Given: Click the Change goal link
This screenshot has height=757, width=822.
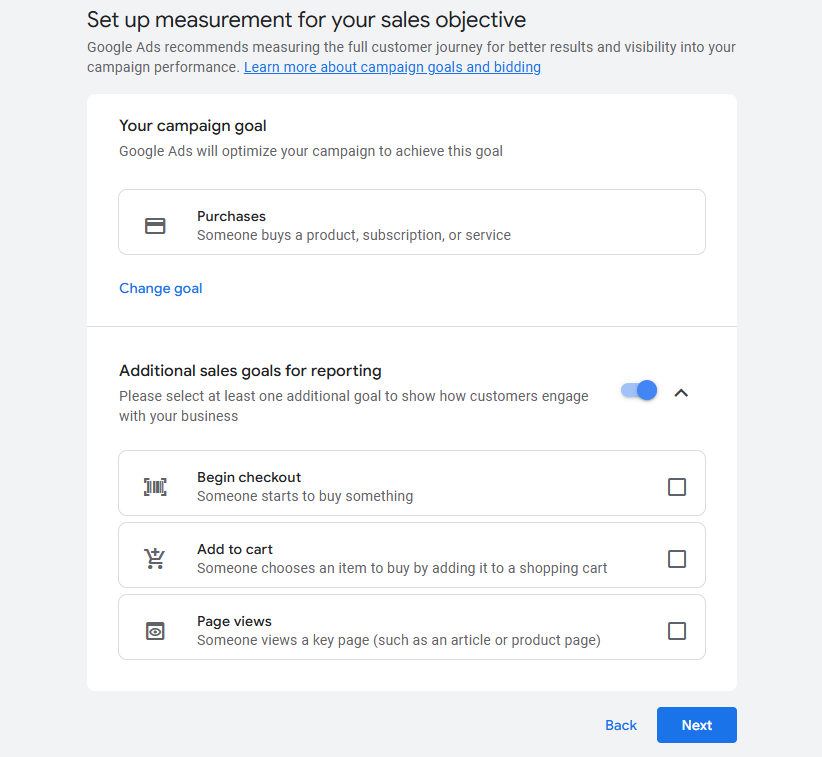Looking at the screenshot, I should [161, 288].
